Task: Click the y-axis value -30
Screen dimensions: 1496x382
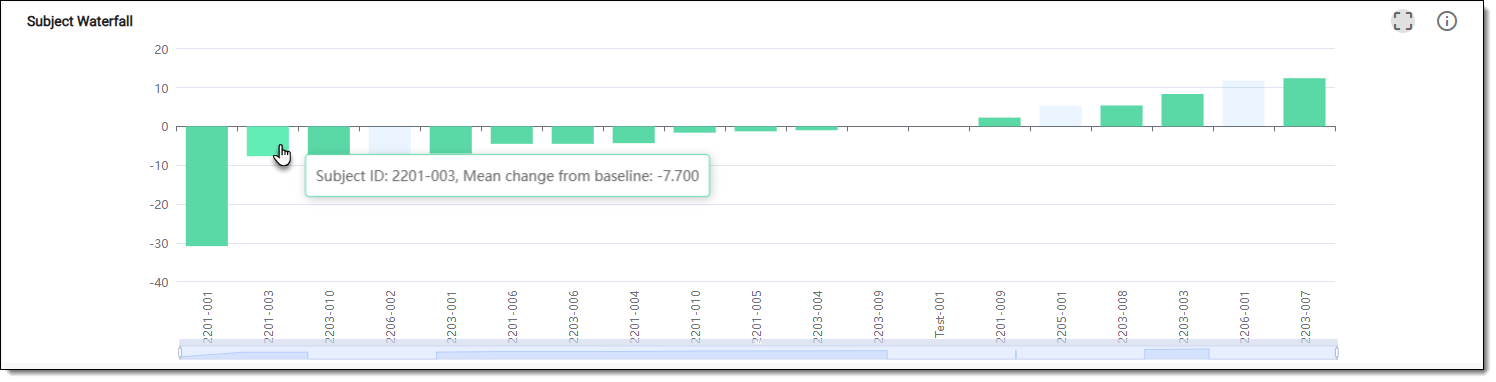Action: click(159, 243)
